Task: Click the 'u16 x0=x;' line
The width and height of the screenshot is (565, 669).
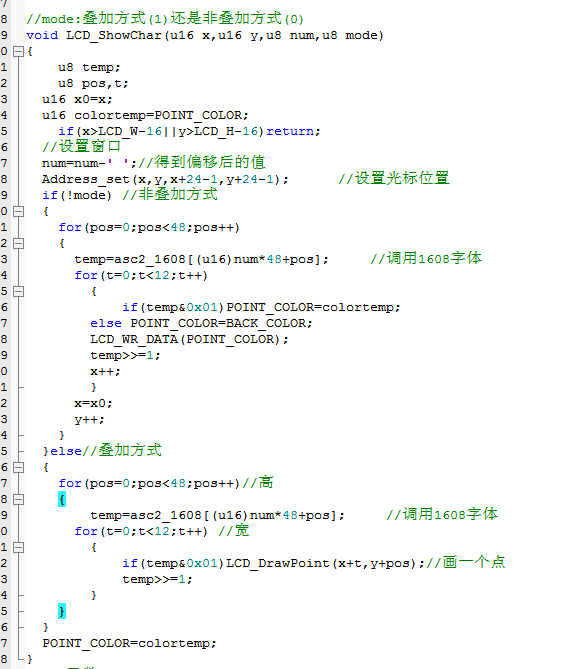Action: pyautogui.click(x=77, y=99)
